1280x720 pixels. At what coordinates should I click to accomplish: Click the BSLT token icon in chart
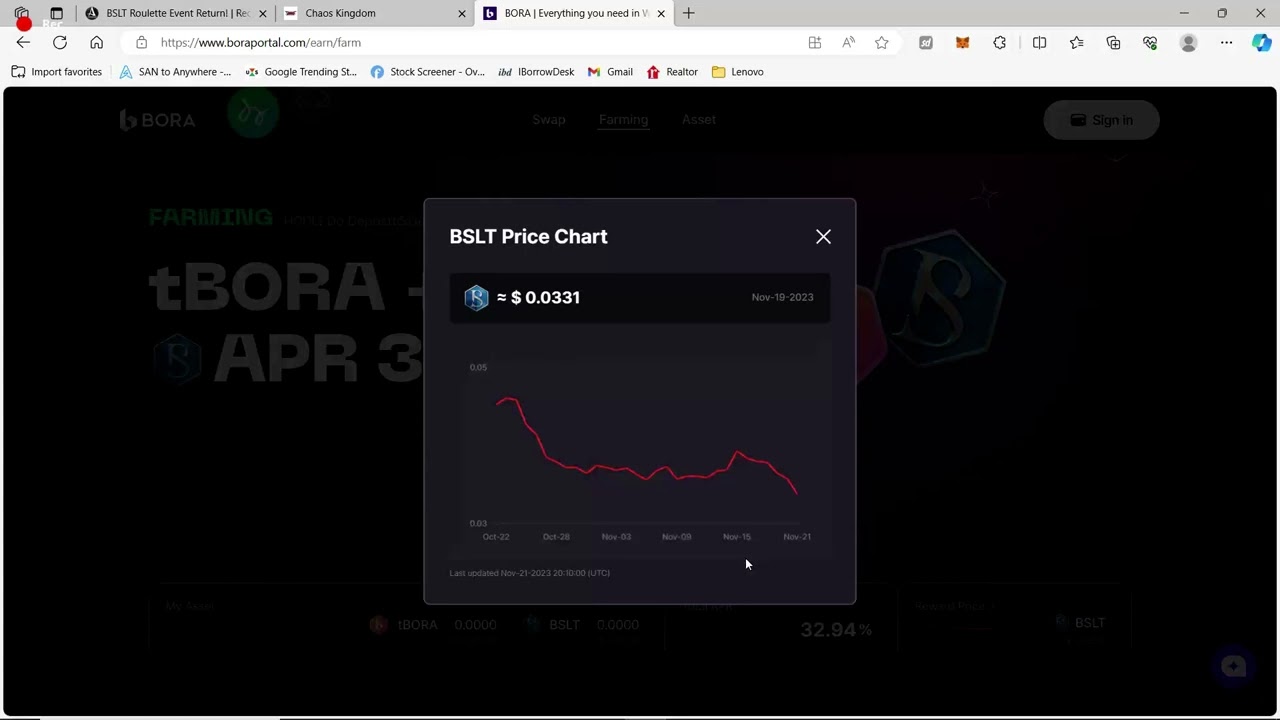click(x=476, y=297)
